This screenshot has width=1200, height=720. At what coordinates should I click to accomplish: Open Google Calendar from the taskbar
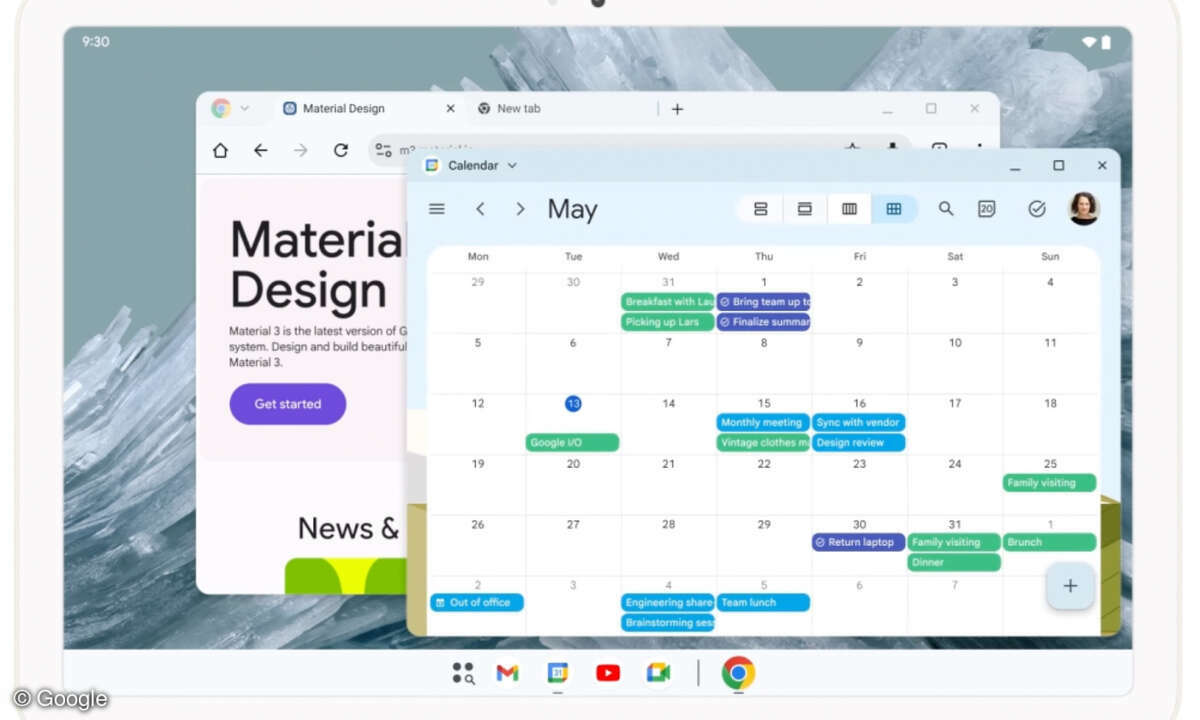(x=558, y=673)
